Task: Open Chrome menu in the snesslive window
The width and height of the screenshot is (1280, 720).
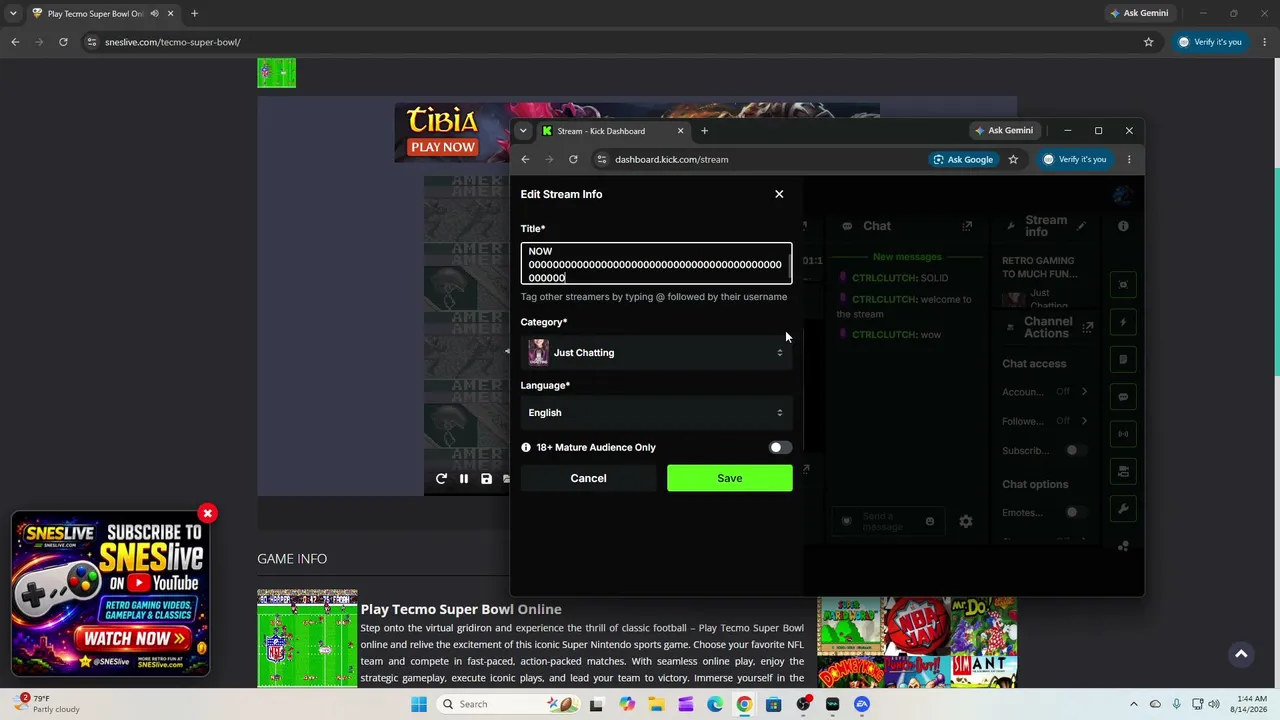Action: 1265,42
